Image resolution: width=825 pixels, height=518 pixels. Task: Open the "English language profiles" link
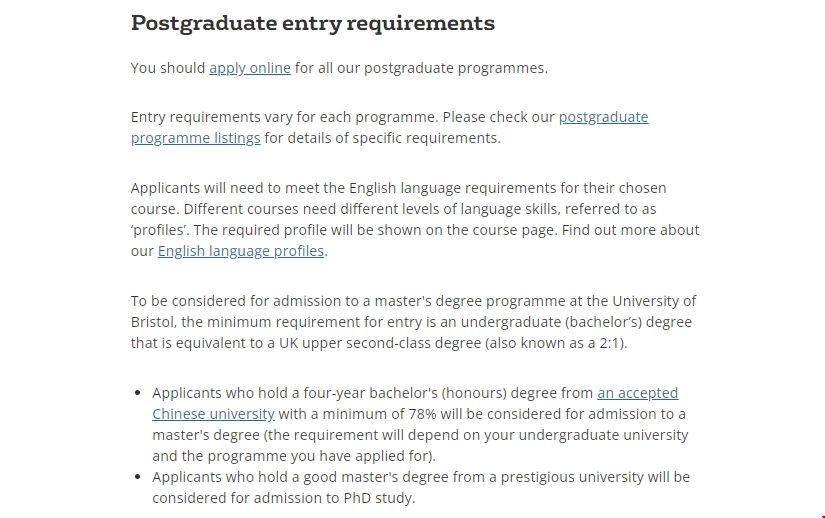click(241, 251)
